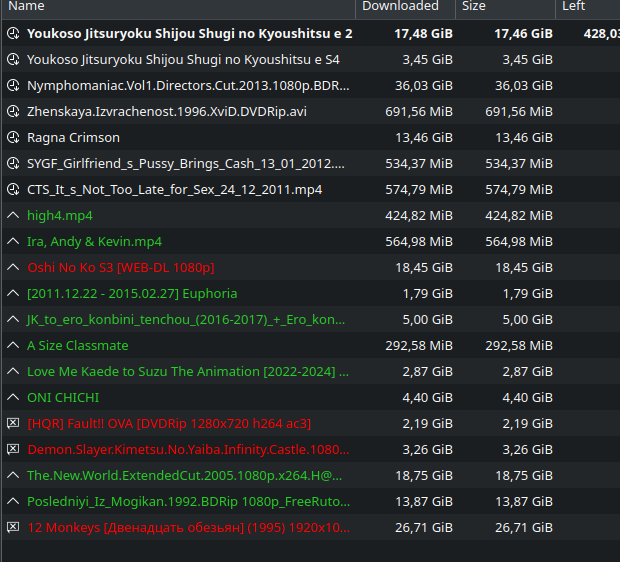Select the A Size Classmate torrent name
620x562 pixels.
78,346
